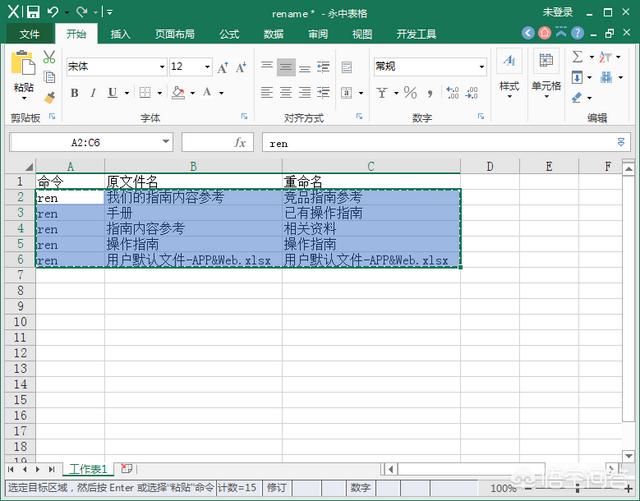The height and width of the screenshot is (501, 640).
Task: Click the fx insert function icon
Action: point(240,142)
